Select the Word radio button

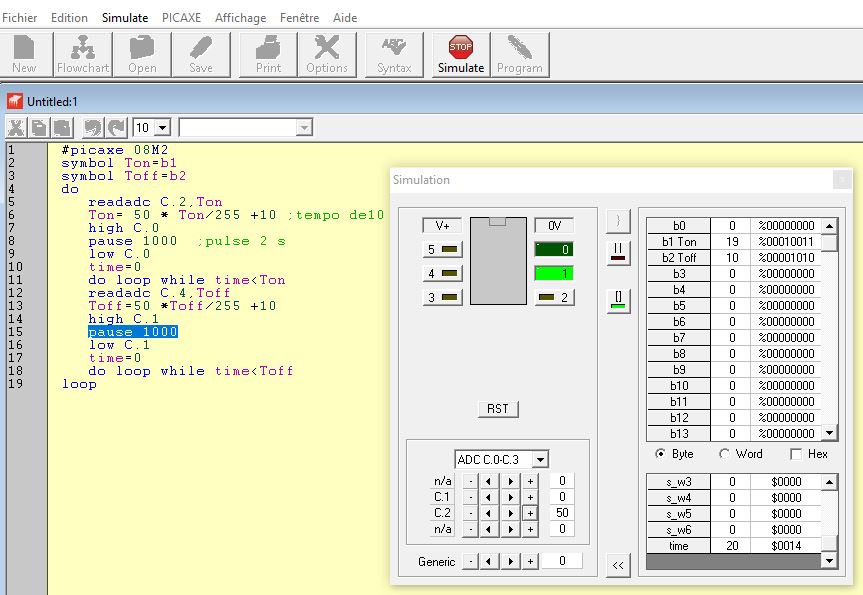coord(725,453)
